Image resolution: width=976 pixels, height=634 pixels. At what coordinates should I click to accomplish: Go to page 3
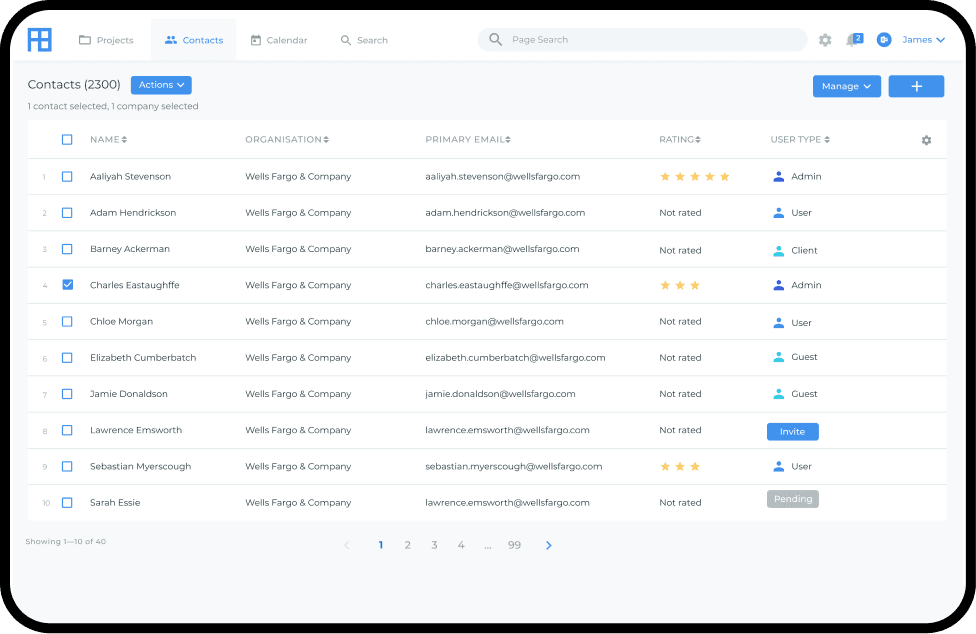coord(434,545)
